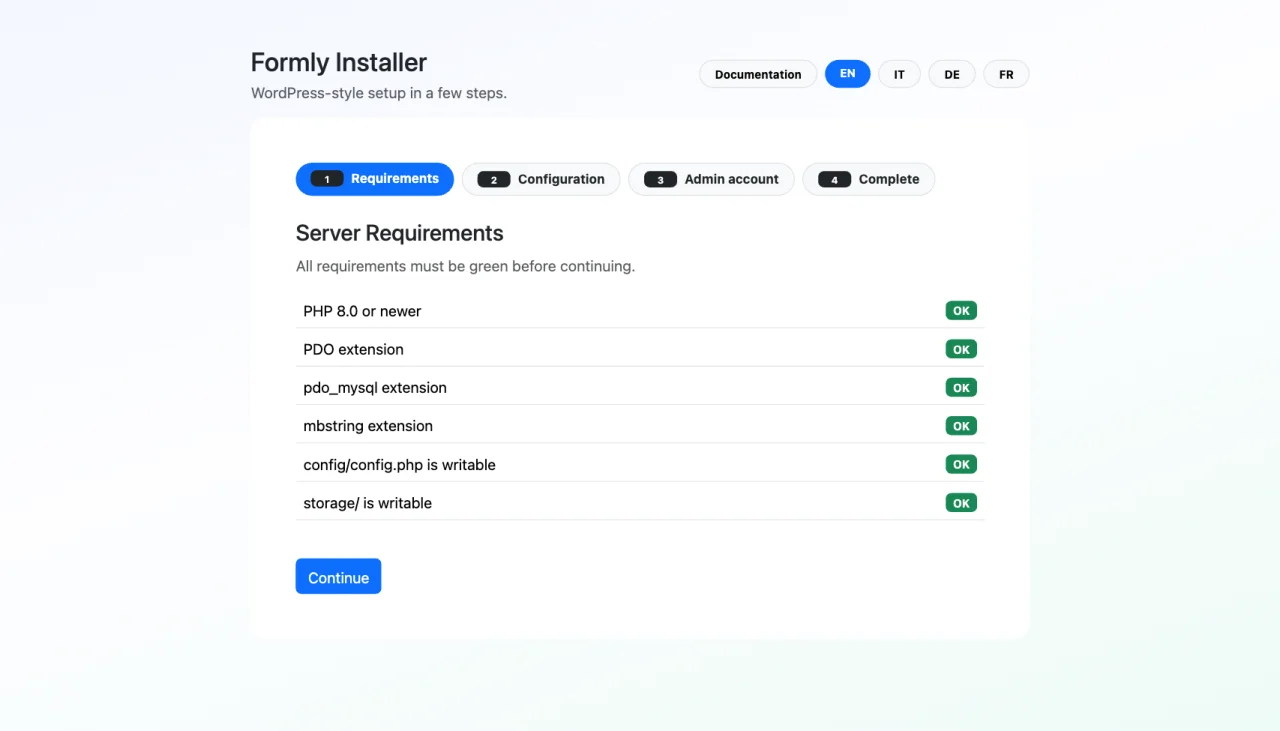Select EN language
This screenshot has height=731, width=1280.
847,74
